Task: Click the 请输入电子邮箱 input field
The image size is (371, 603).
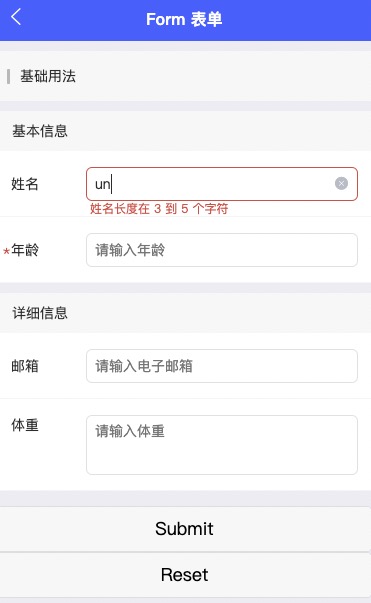Action: pos(222,366)
